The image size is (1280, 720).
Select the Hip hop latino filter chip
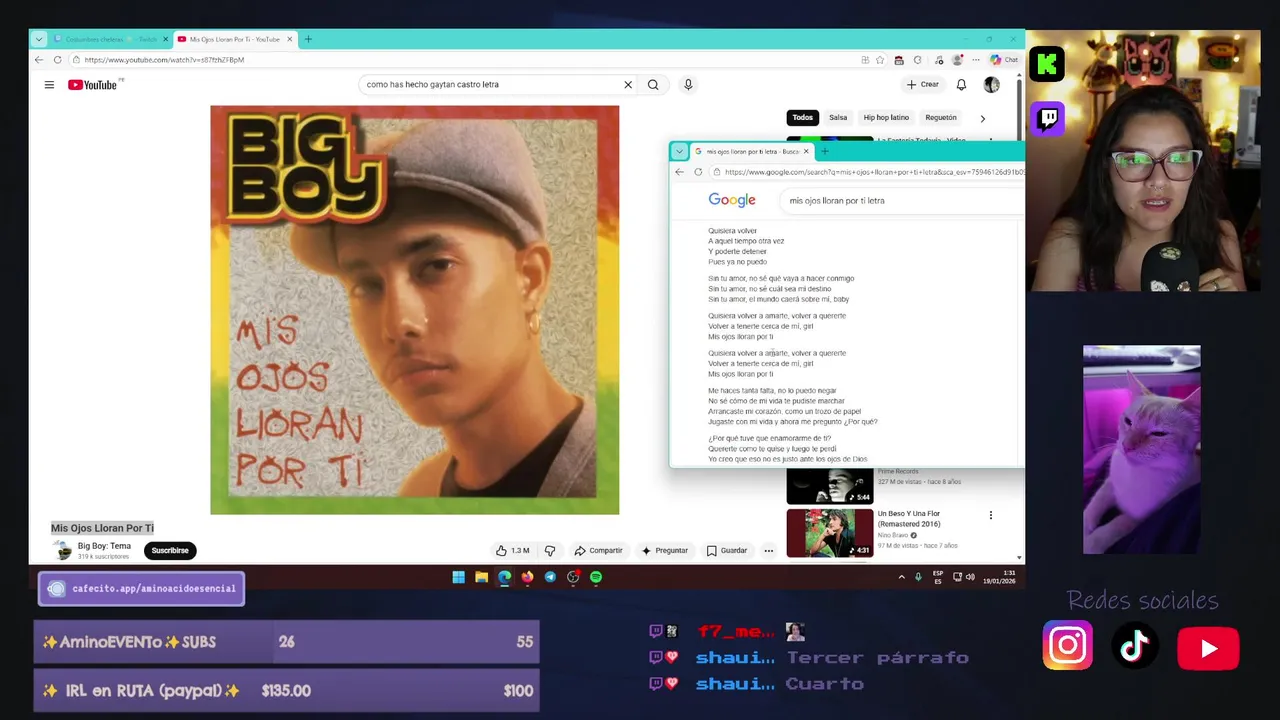[x=886, y=118]
